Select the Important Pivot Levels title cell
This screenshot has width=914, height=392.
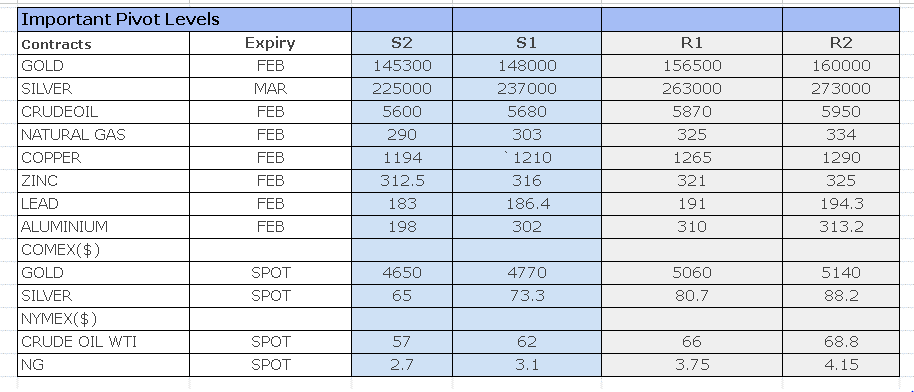point(184,20)
